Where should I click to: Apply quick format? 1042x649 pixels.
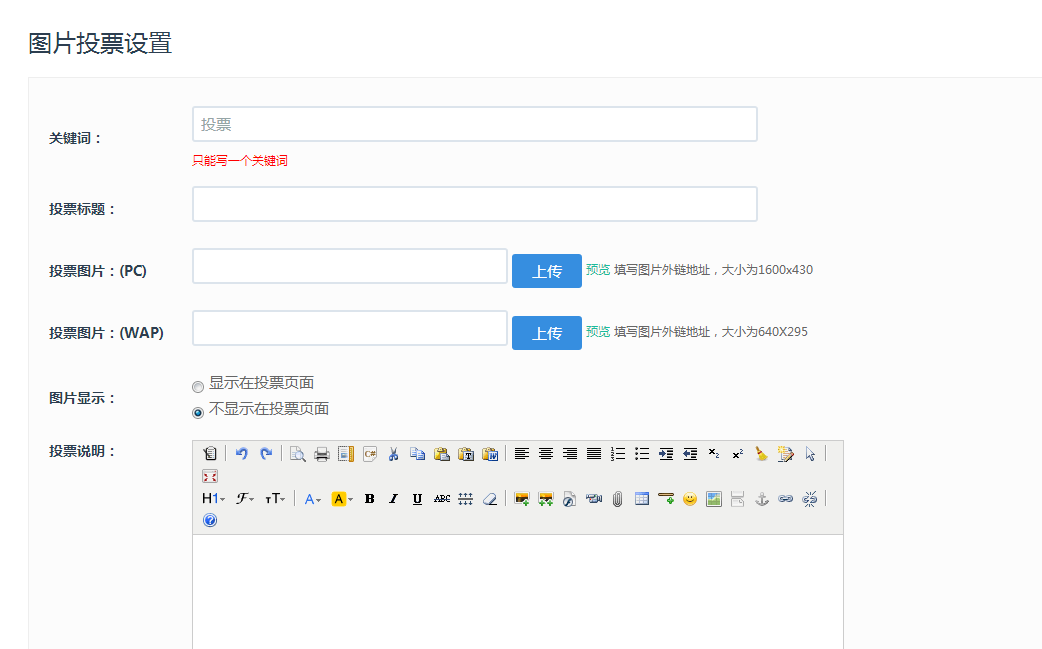click(x=785, y=454)
